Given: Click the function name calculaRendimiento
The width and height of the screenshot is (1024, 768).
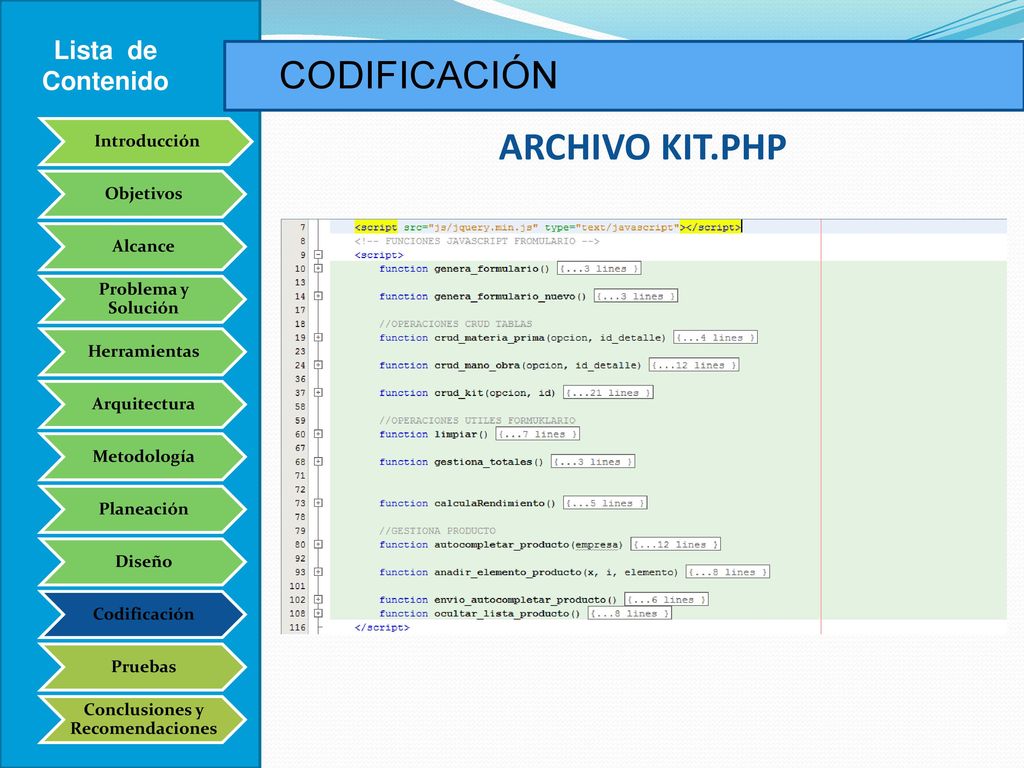Looking at the screenshot, I should pos(489,503).
